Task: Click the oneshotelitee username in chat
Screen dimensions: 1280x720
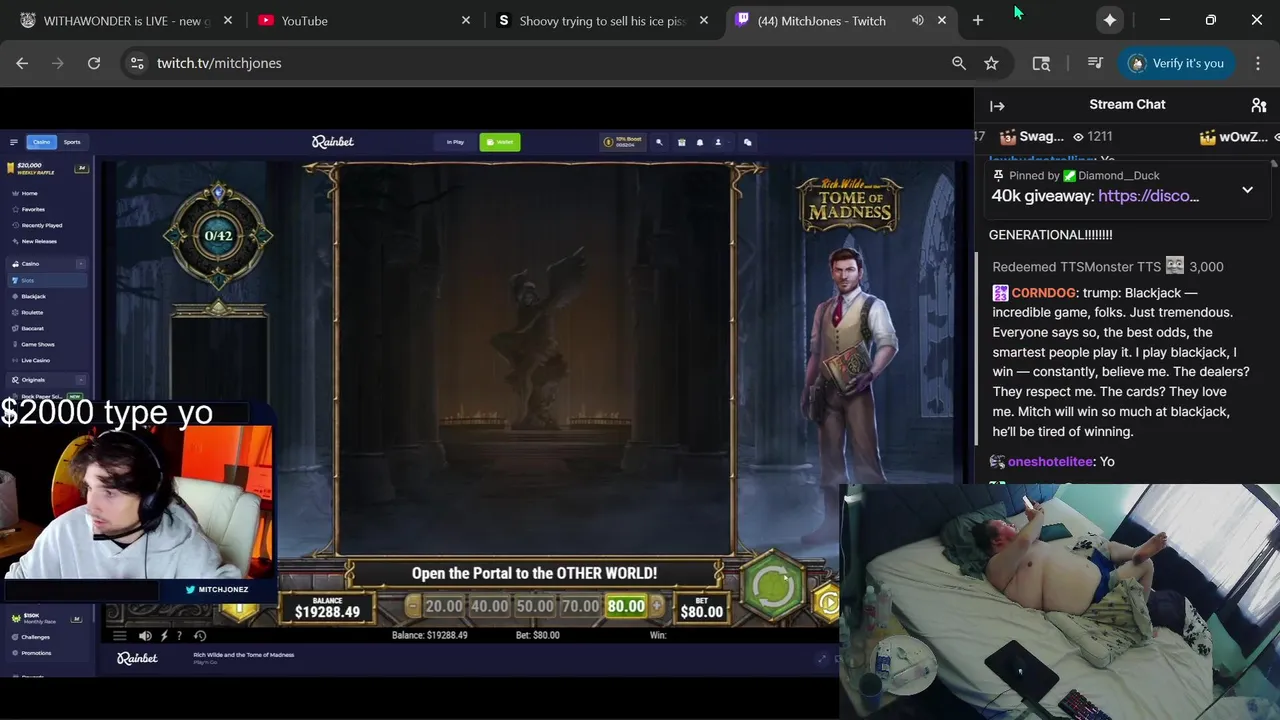Action: [1050, 462]
